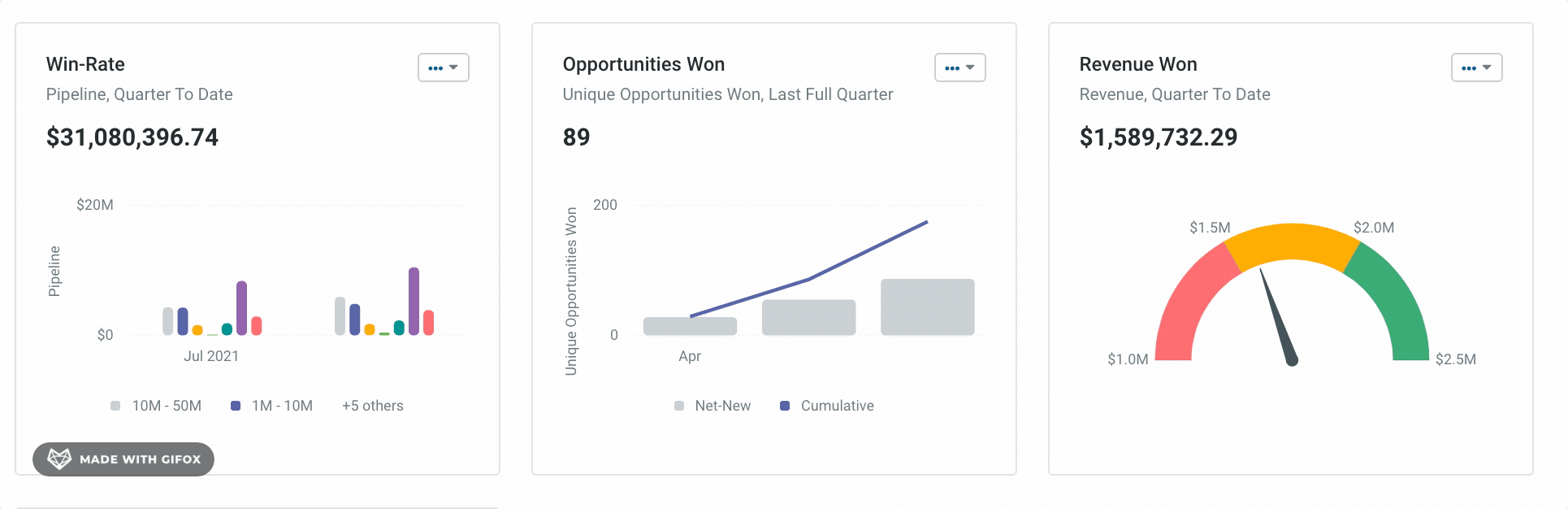Click the Revenue Won card title
1568x509 pixels.
click(1138, 64)
